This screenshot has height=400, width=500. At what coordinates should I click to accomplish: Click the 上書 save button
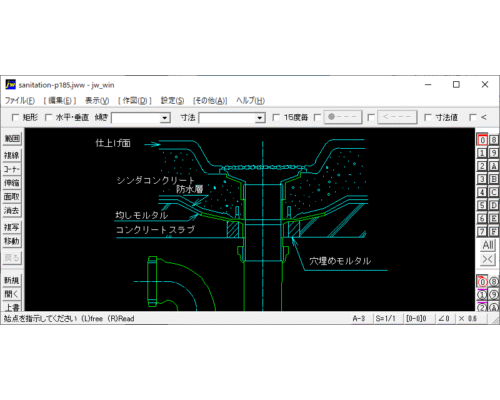click(x=12, y=307)
